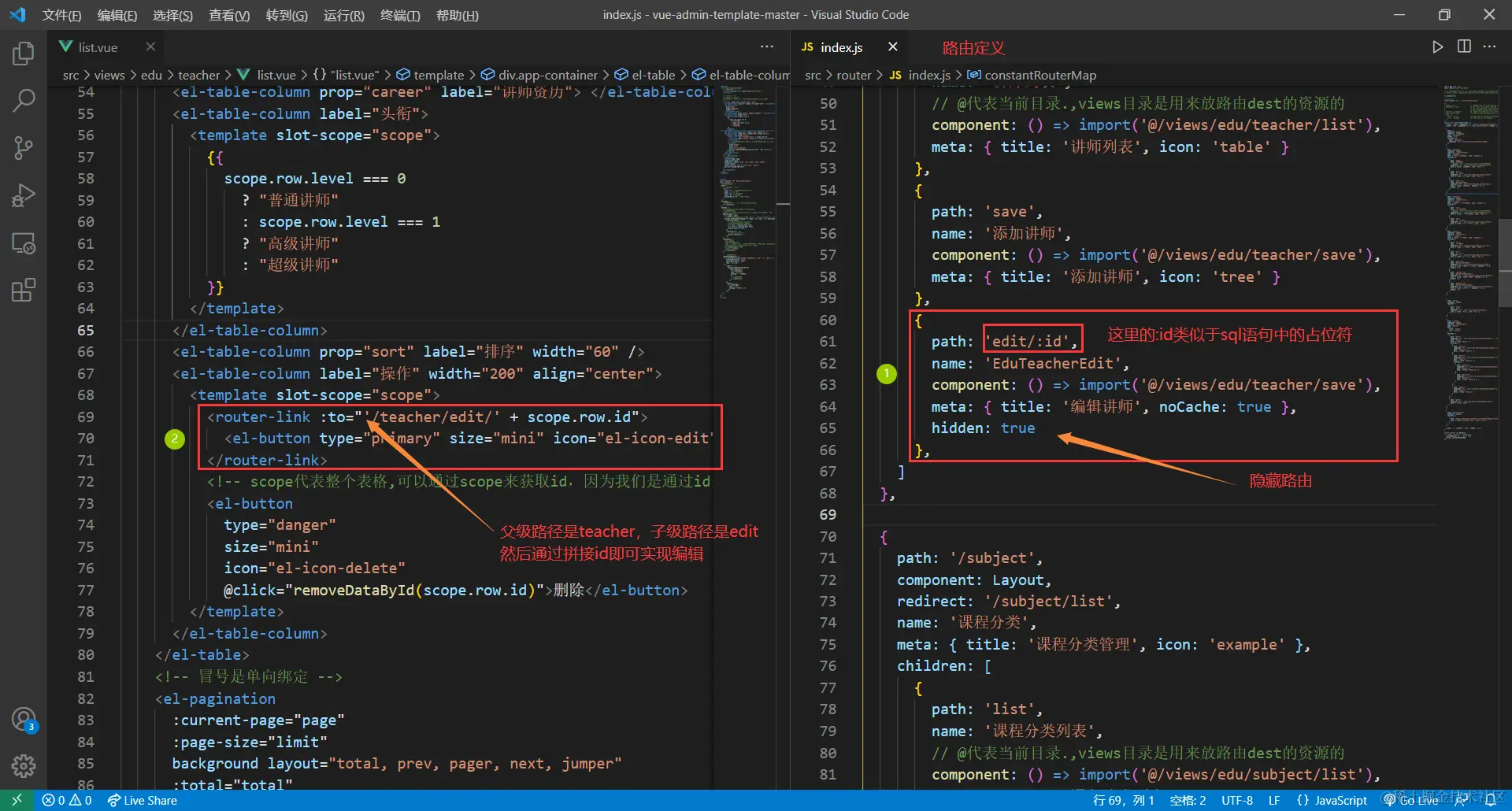
Task: Open the 帮助(H) menu
Action: click(x=458, y=15)
